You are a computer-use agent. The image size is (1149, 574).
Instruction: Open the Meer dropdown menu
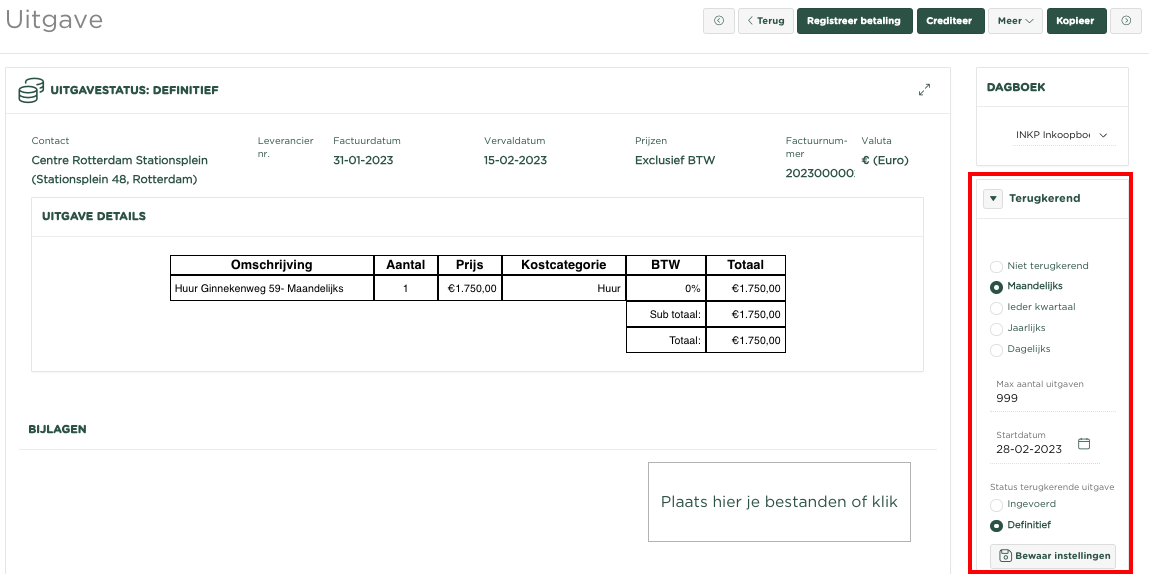(1015, 21)
